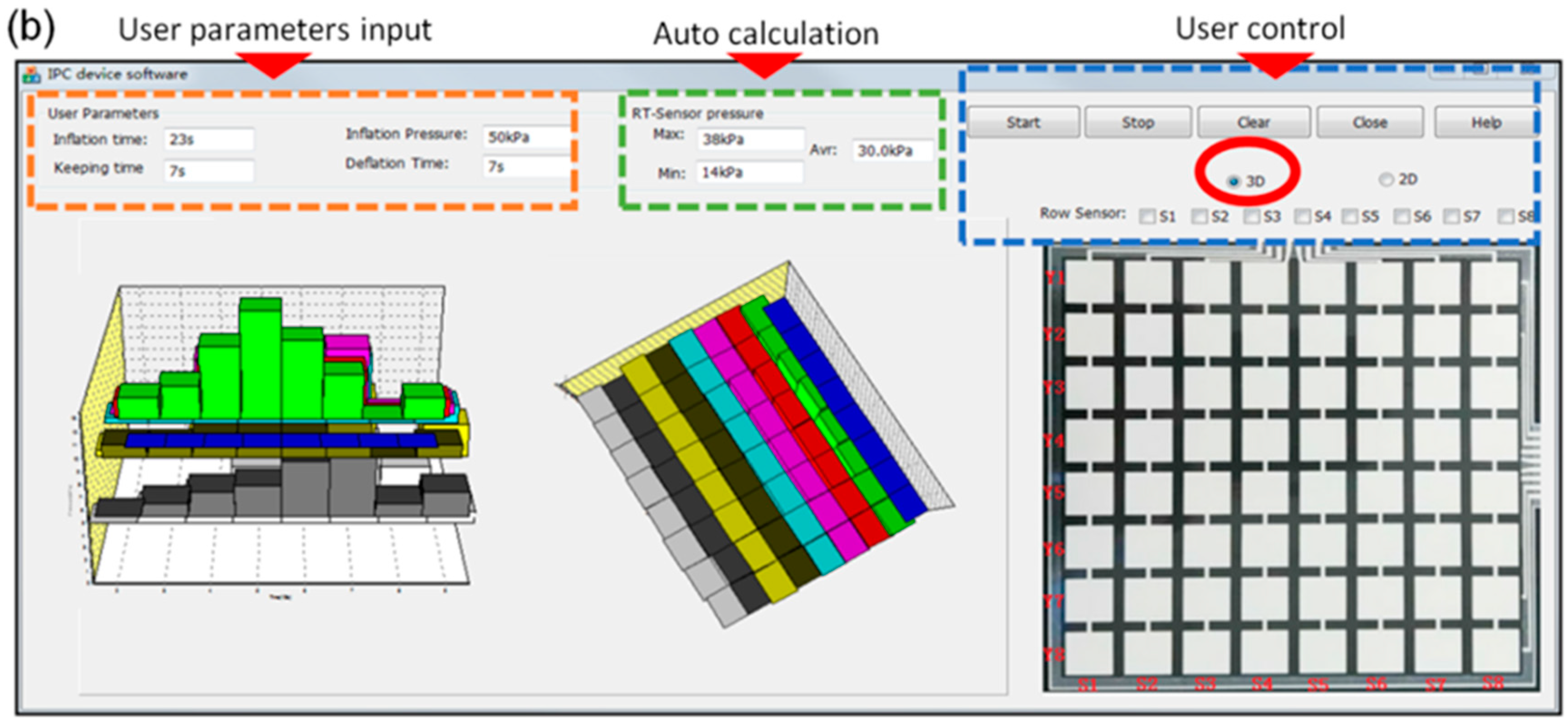The width and height of the screenshot is (1568, 723).
Task: Enable the S1 row sensor checkbox
Action: [1147, 216]
